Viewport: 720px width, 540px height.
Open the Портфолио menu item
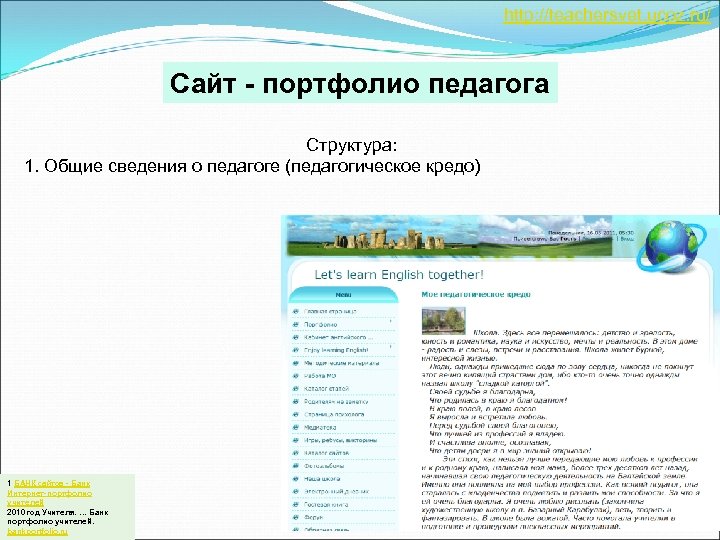[321, 324]
